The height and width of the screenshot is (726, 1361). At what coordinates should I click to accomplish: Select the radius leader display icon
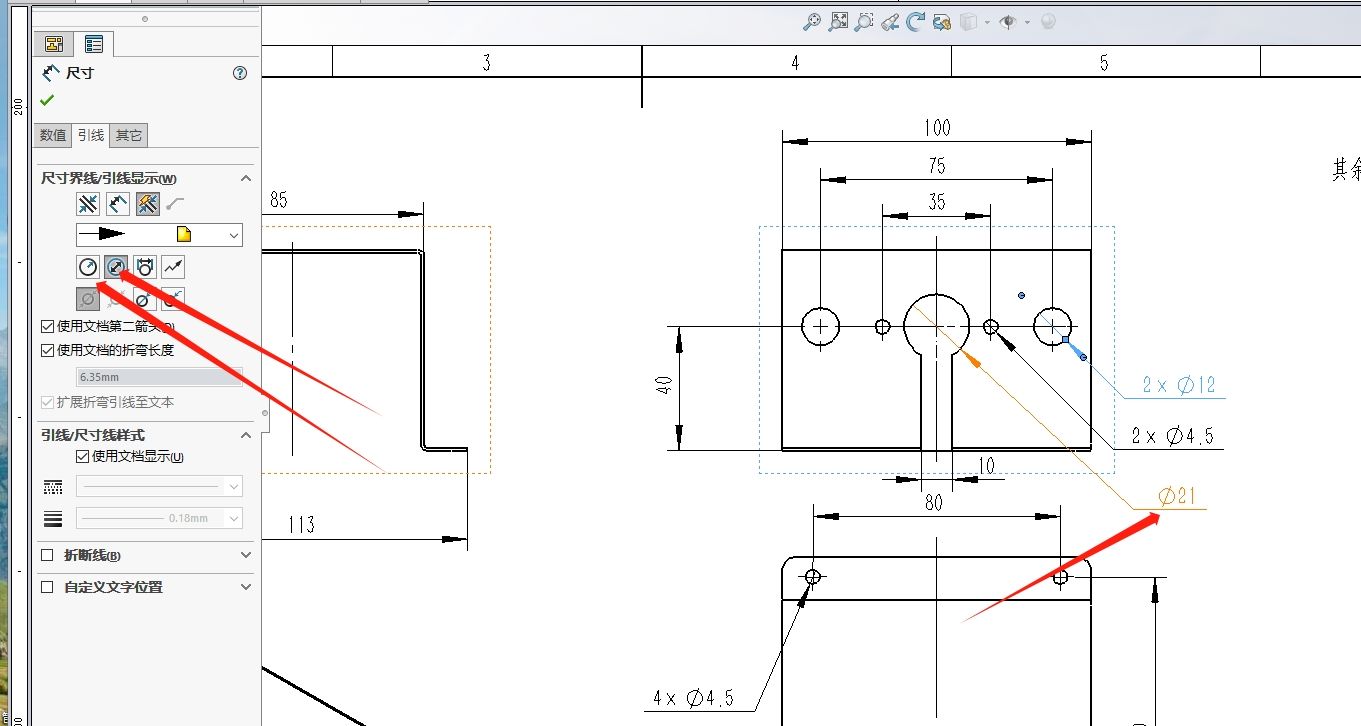88,267
